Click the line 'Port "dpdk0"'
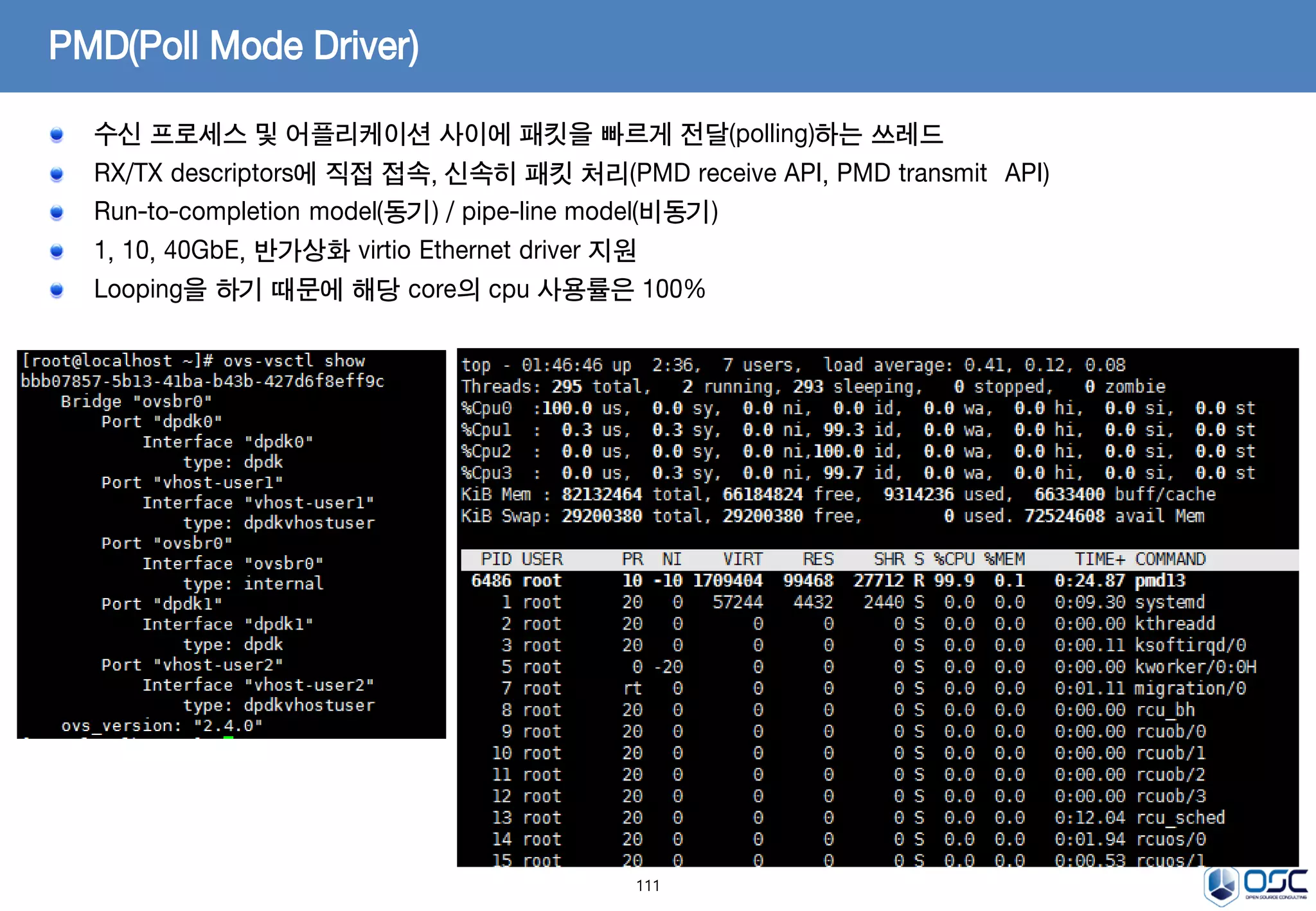 (x=162, y=421)
